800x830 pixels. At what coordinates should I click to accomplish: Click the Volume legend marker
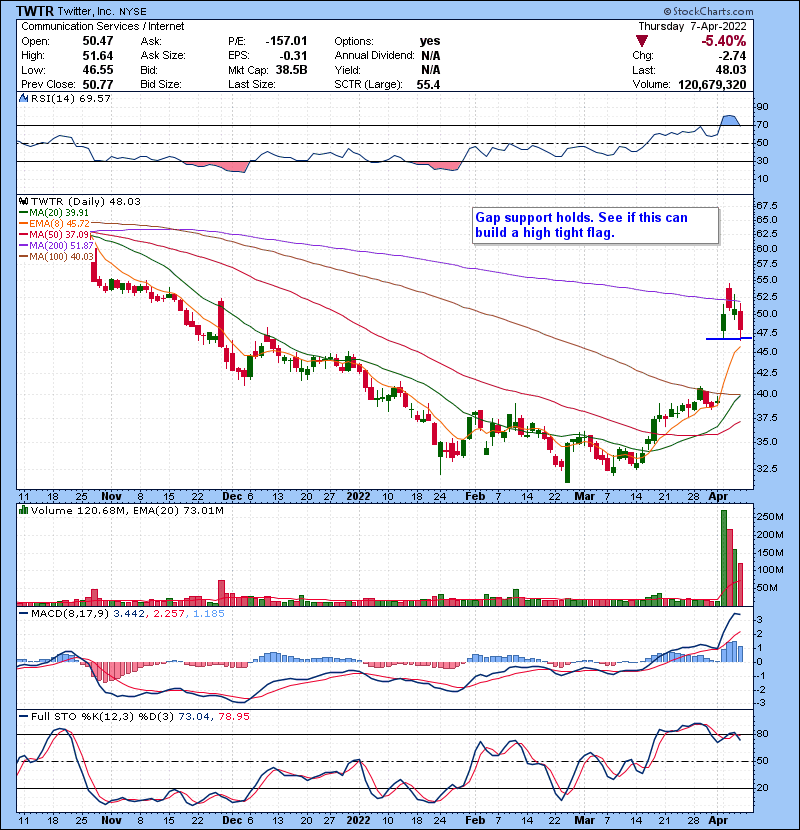coord(23,511)
